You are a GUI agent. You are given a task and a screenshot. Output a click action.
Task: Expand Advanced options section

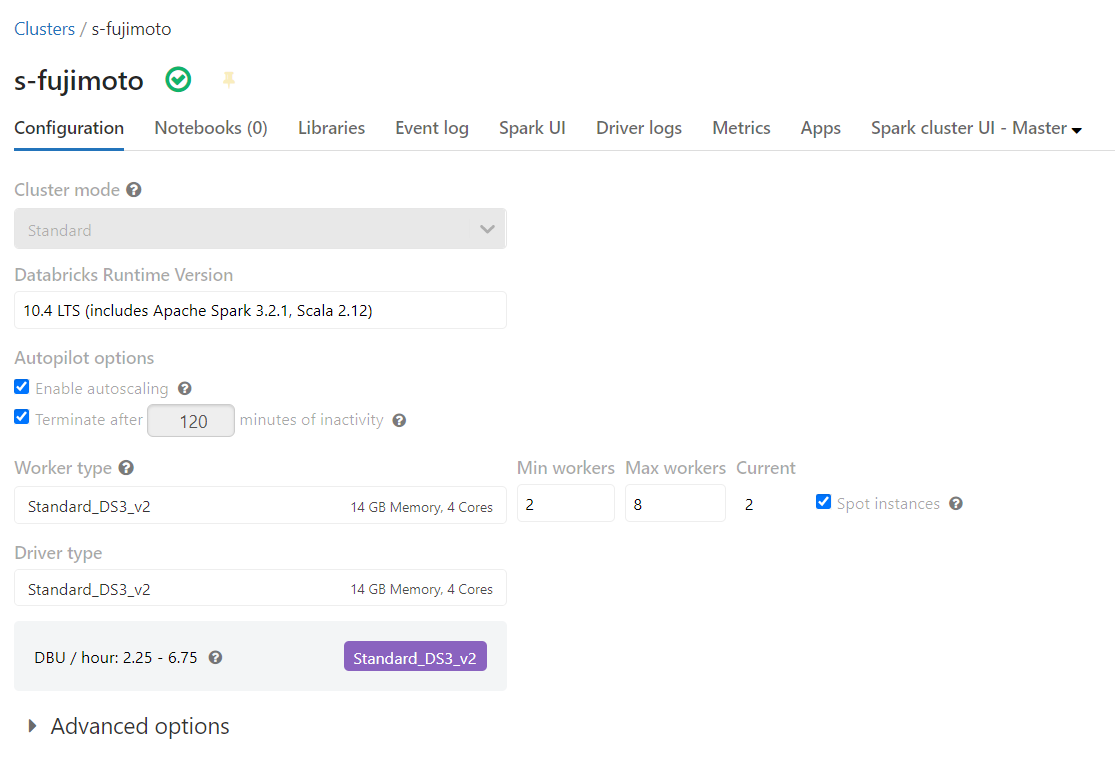129,726
